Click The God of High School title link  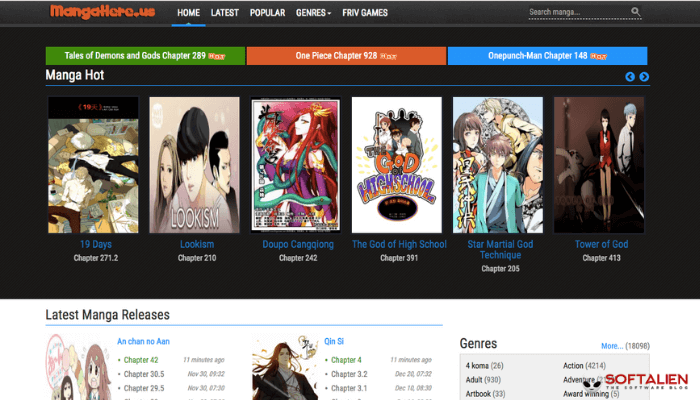click(399, 244)
